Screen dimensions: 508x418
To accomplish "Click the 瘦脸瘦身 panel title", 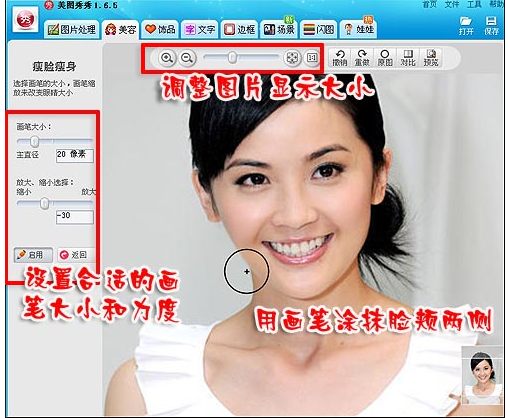I will pyautogui.click(x=54, y=67).
